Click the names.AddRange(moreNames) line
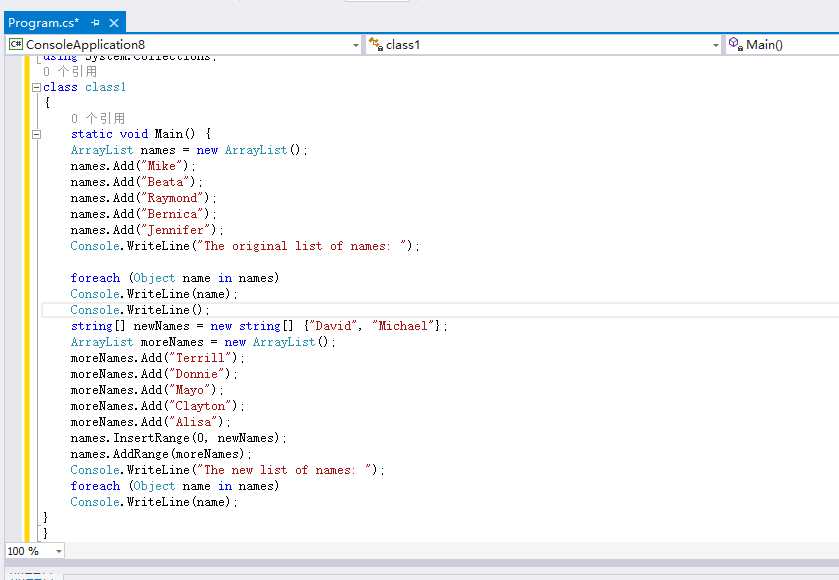The height and width of the screenshot is (580, 839). 161,454
